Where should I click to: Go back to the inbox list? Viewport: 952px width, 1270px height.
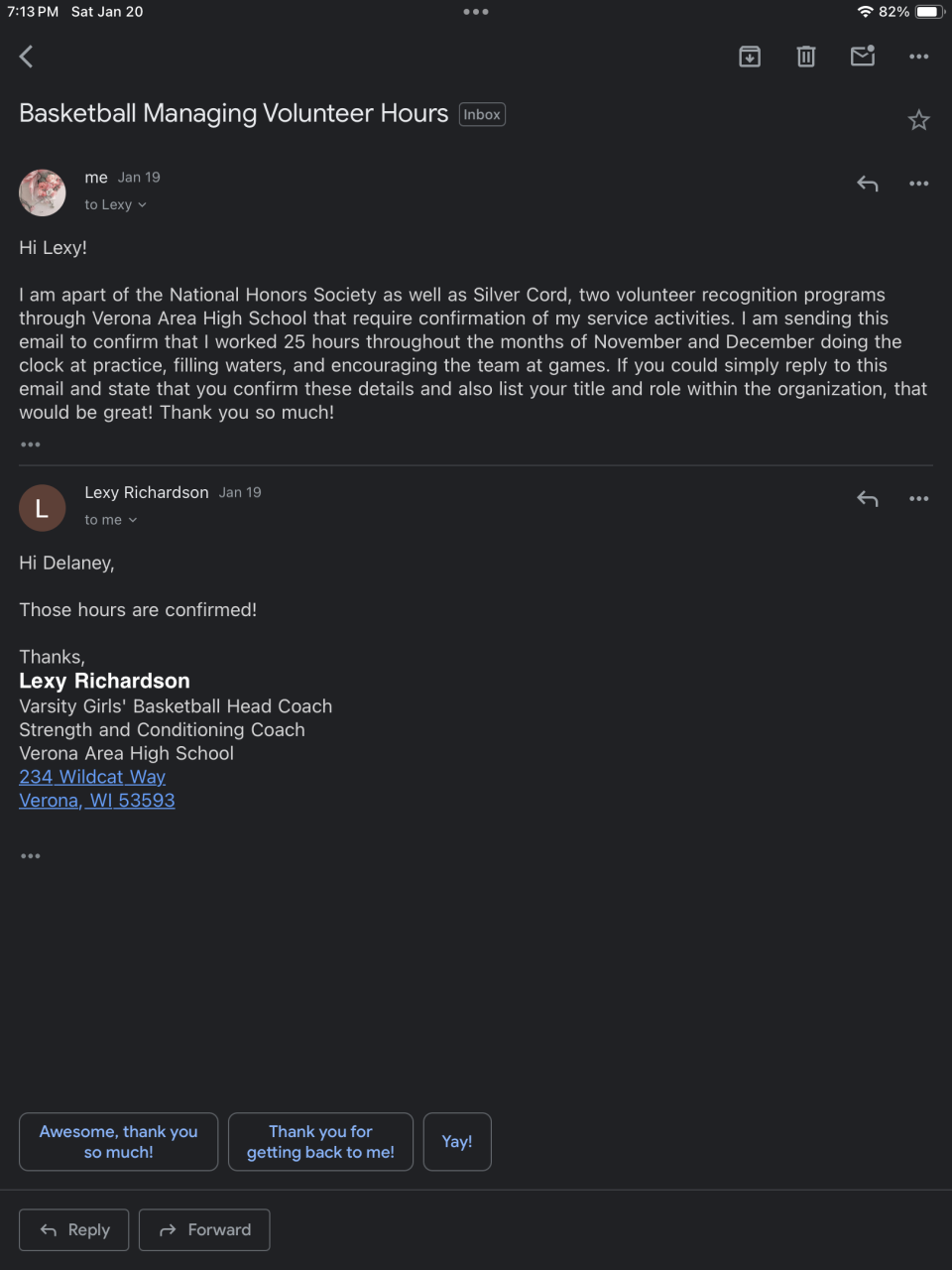(x=27, y=57)
